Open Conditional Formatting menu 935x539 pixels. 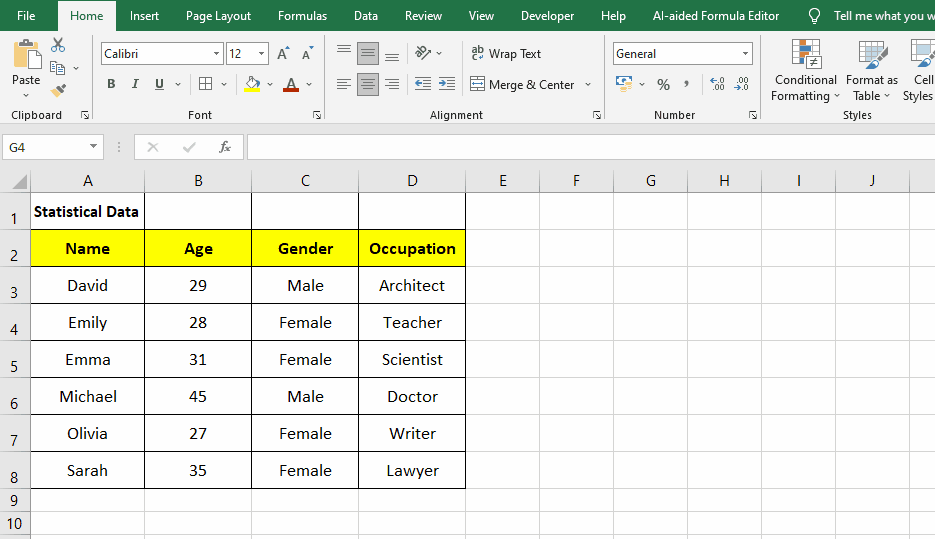[x=805, y=70]
